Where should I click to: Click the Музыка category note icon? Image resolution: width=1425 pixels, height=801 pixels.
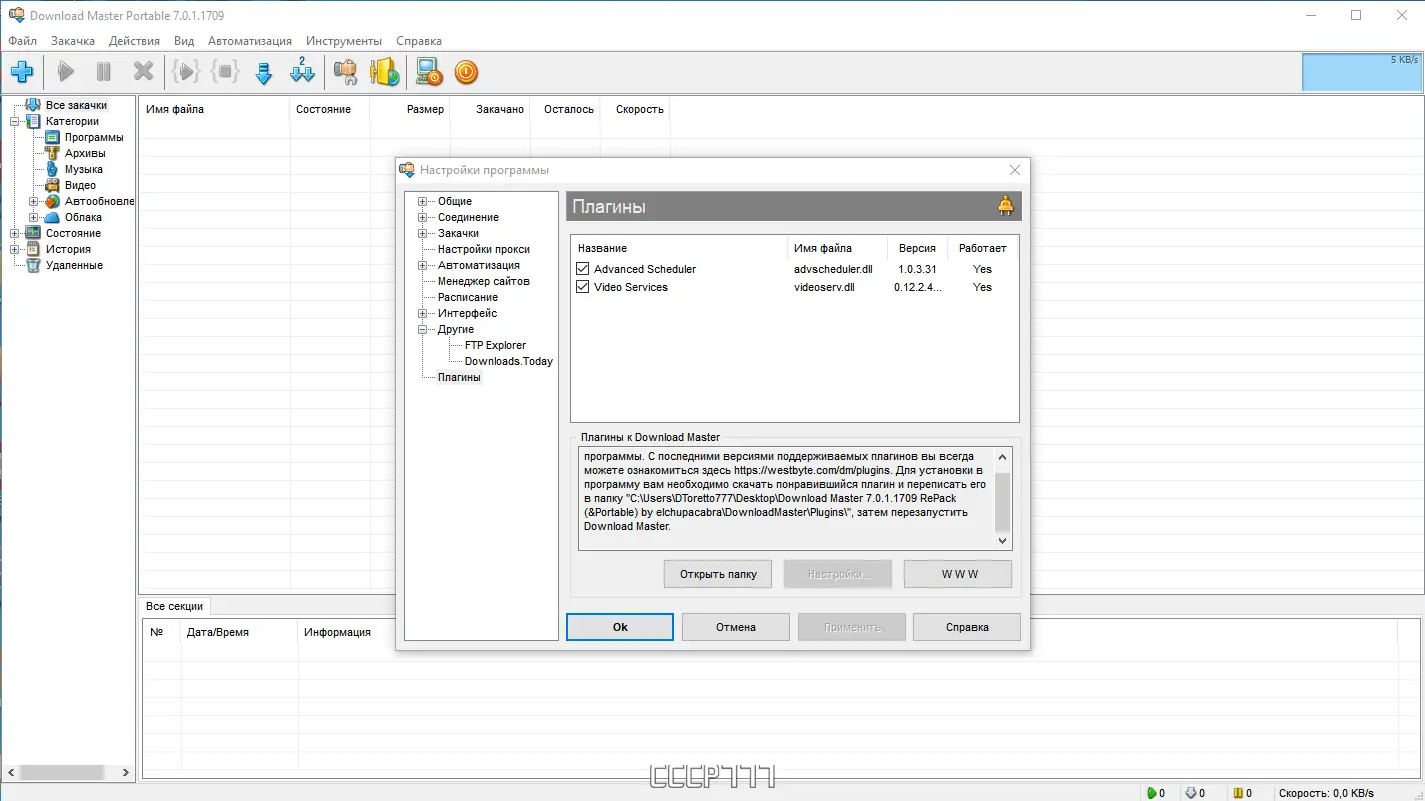52,169
